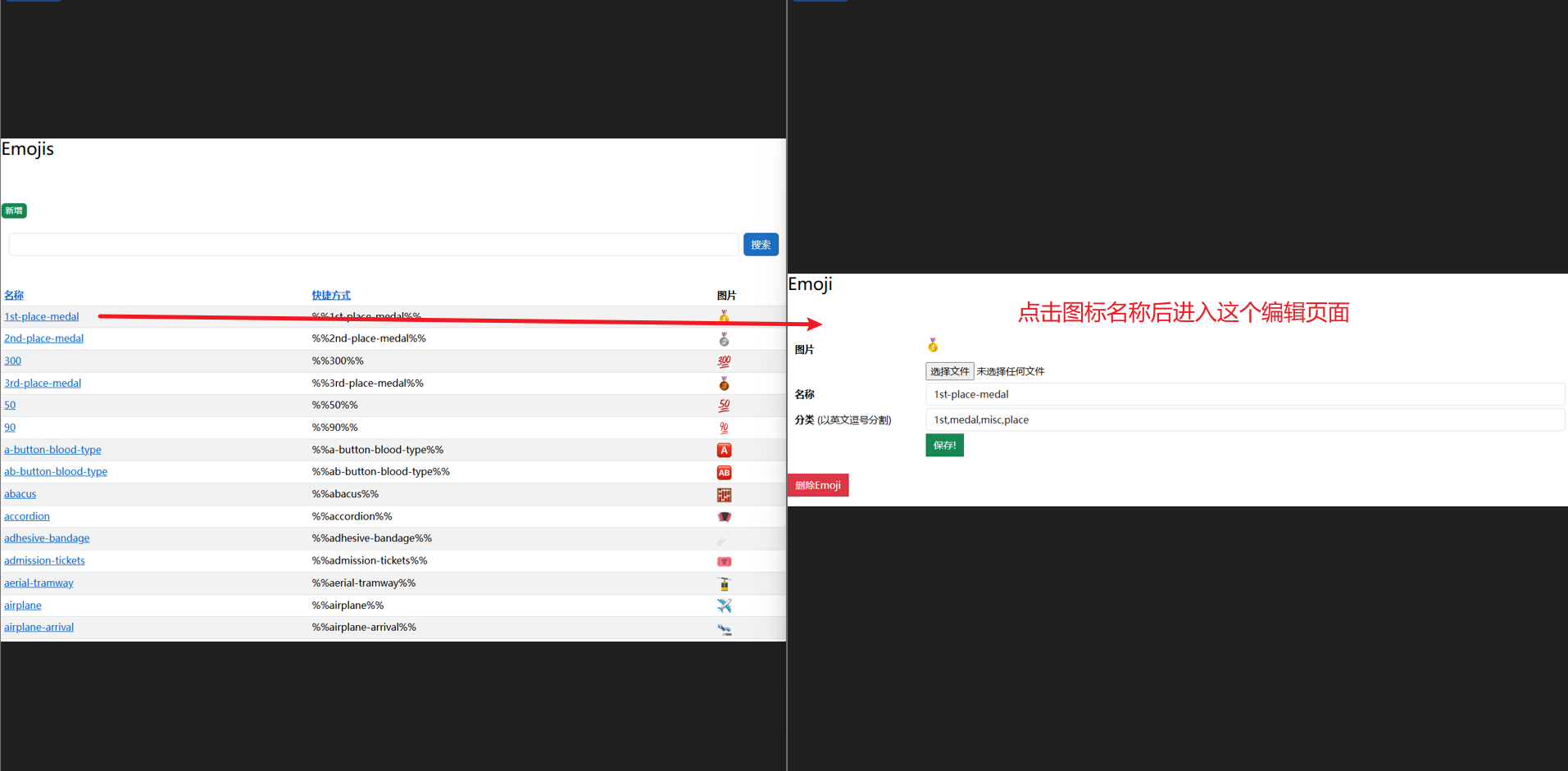Click the A button blood type emoji
1568x771 pixels.
point(724,450)
